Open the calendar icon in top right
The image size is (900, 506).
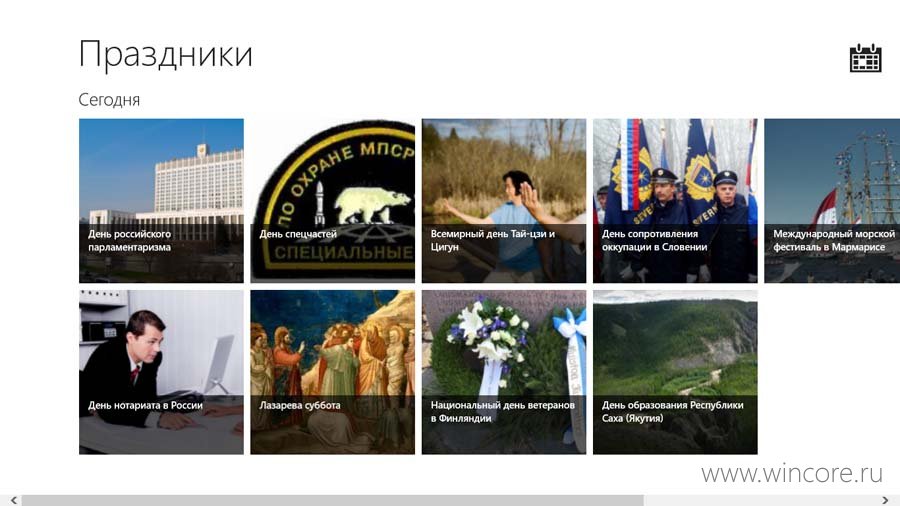pyautogui.click(x=865, y=58)
